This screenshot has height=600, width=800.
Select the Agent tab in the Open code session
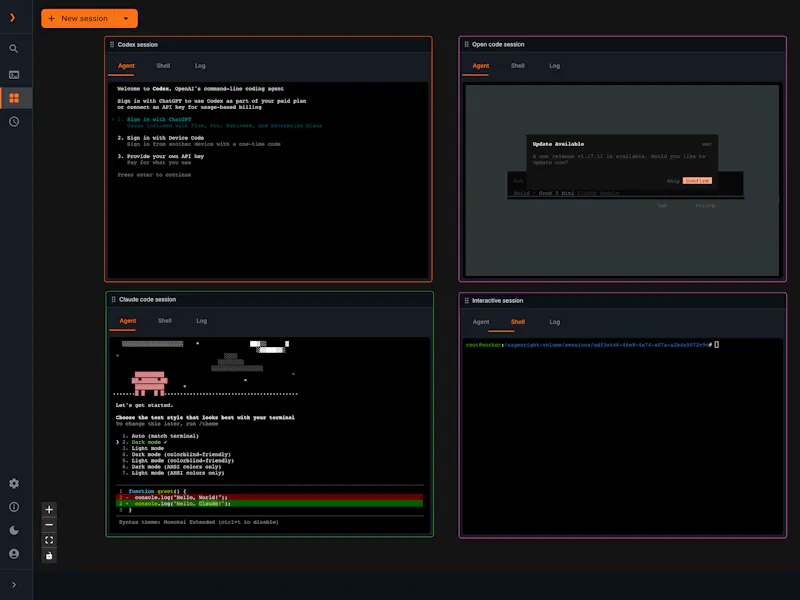point(481,66)
